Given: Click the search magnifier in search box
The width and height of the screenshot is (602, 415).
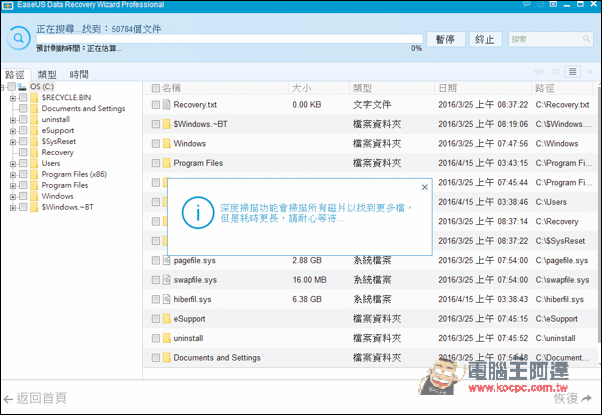Looking at the screenshot, I should [586, 39].
